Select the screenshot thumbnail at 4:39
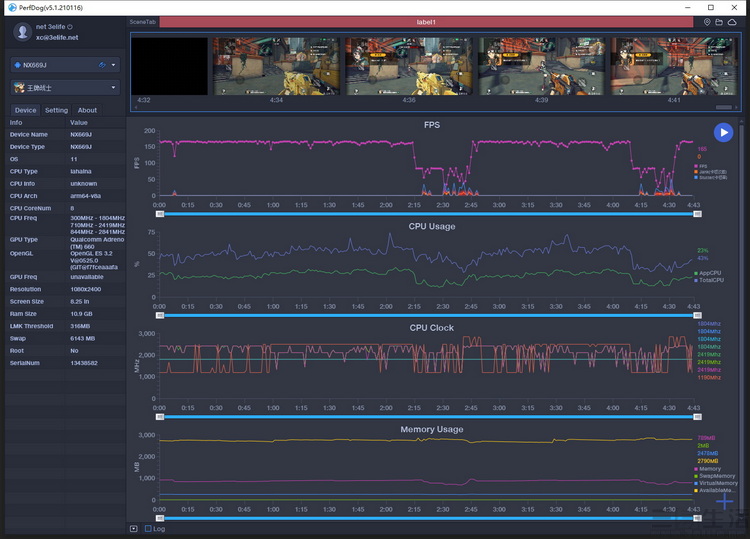Screen dimensions: 750x539 (x=541, y=66)
